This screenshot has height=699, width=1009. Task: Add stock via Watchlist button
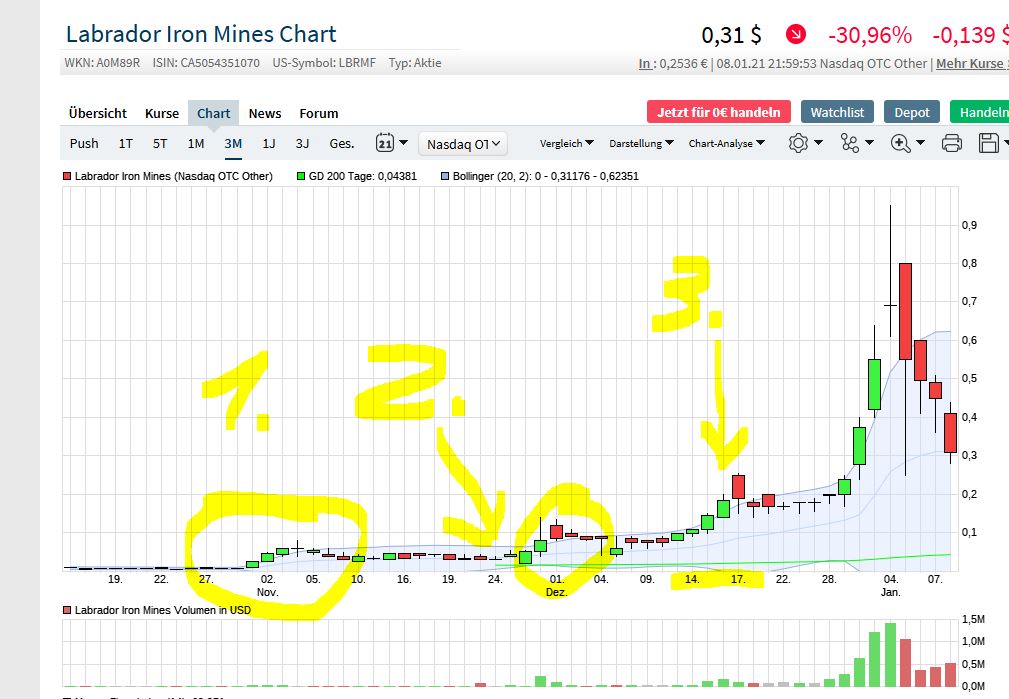click(838, 112)
